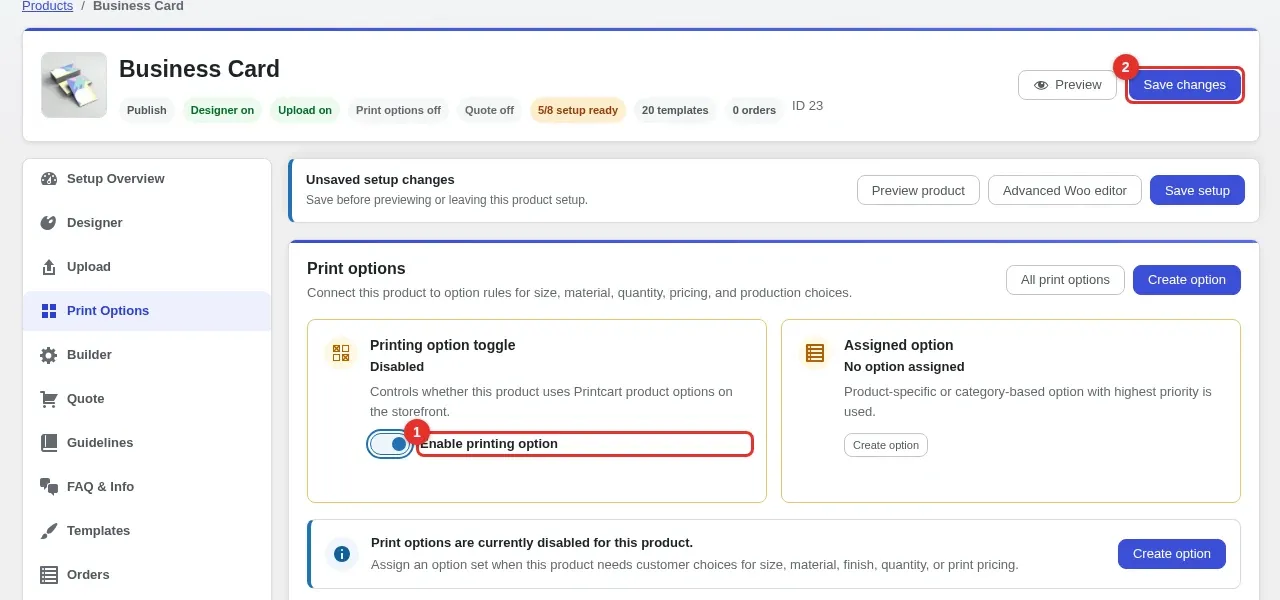The width and height of the screenshot is (1280, 600).
Task: Click the Enable printing option label
Action: 489,444
